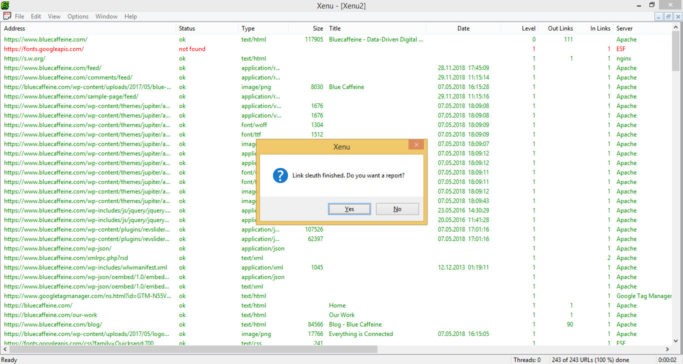Click the blue question mark dialog icon
Screen dimensions: 683x364
coord(280,175)
